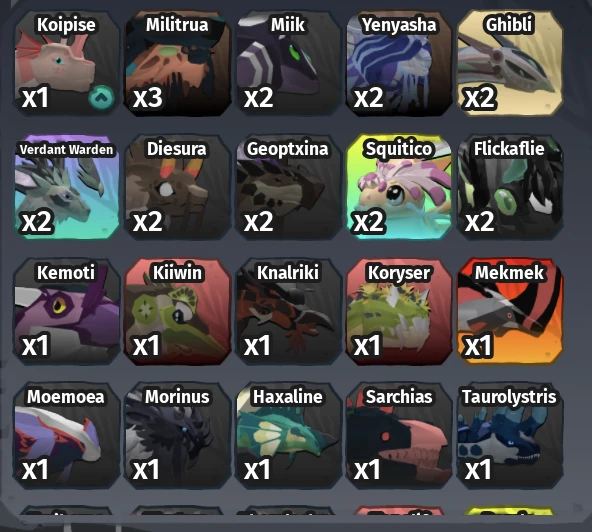Choose the Miik creature tile
This screenshot has height=532, width=592.
pos(288,63)
